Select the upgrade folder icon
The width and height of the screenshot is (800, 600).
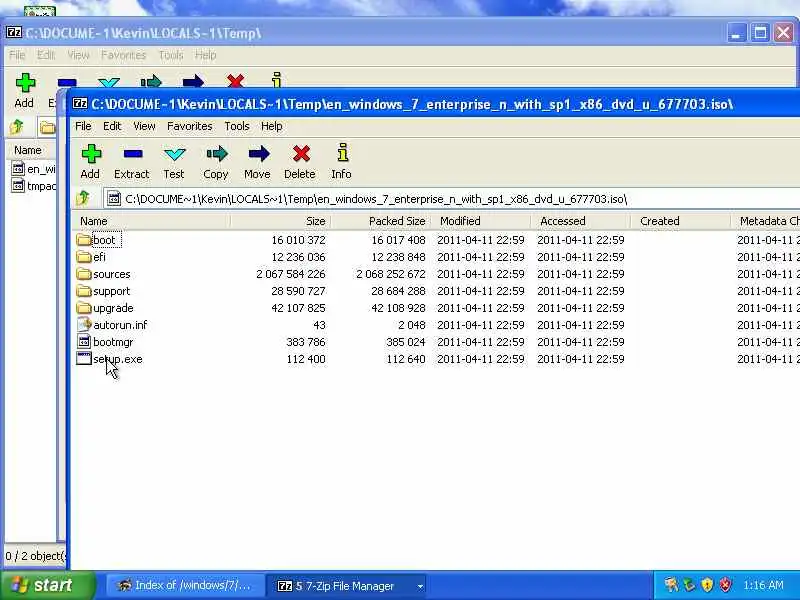pos(84,308)
